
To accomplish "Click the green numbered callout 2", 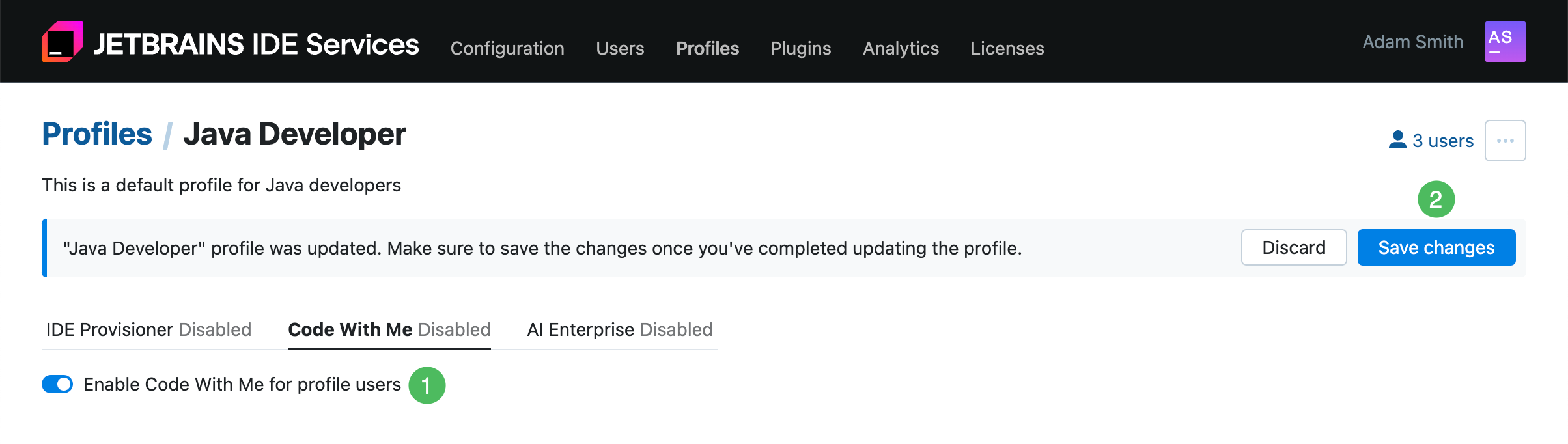I will pos(1436,199).
